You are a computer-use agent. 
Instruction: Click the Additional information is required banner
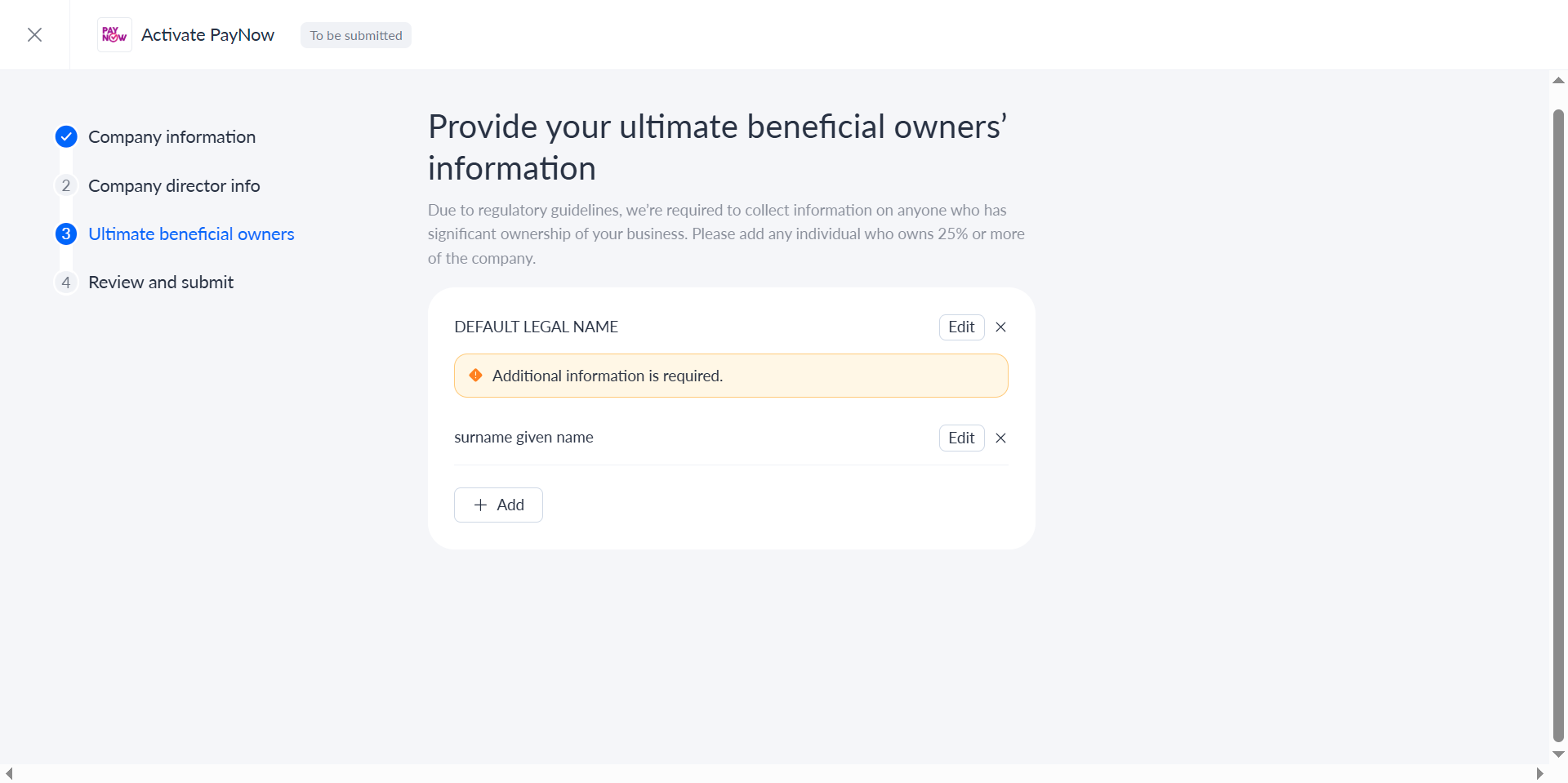[731, 376]
